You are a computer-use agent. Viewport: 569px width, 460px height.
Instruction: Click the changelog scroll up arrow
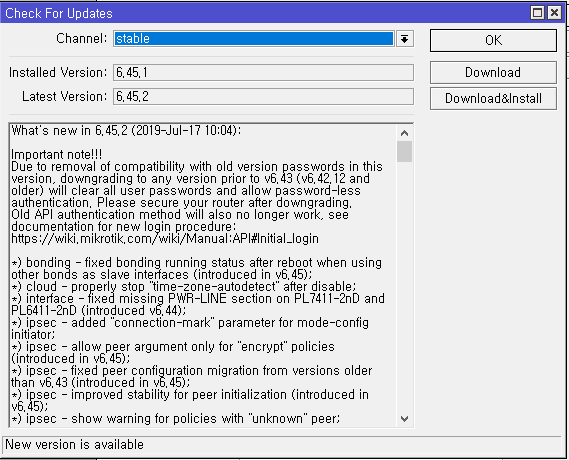point(404,133)
